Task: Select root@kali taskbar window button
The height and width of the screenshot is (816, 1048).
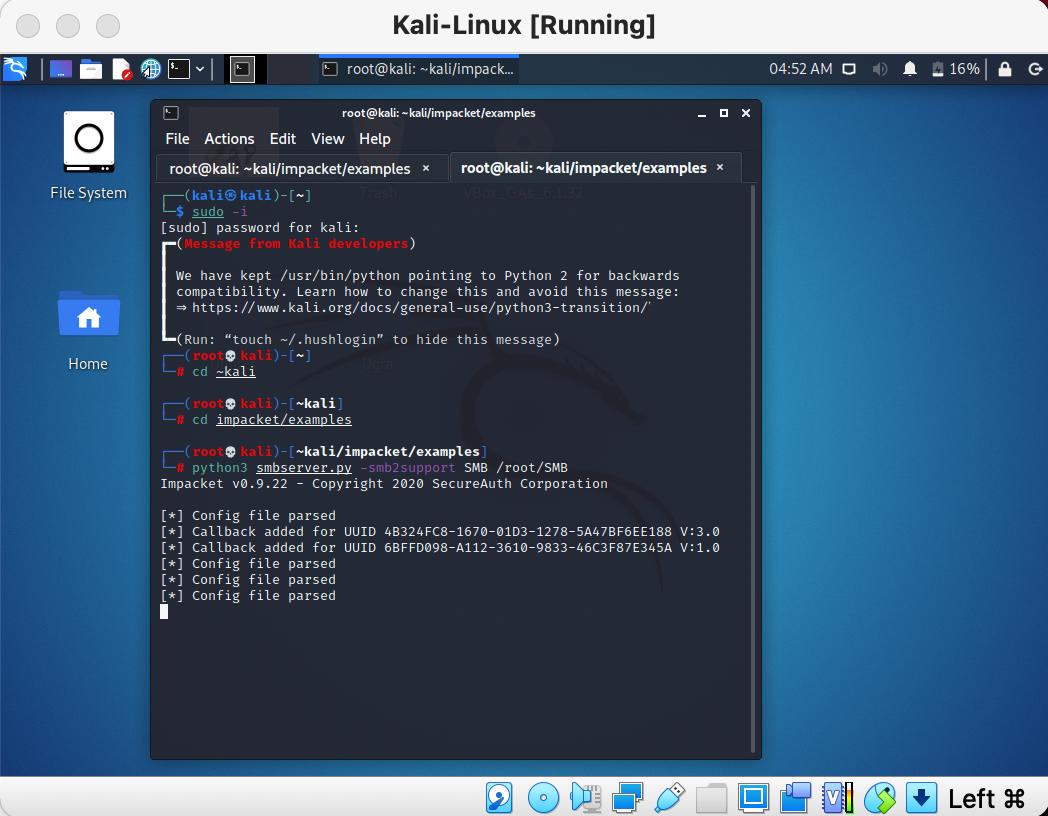Action: click(x=418, y=69)
